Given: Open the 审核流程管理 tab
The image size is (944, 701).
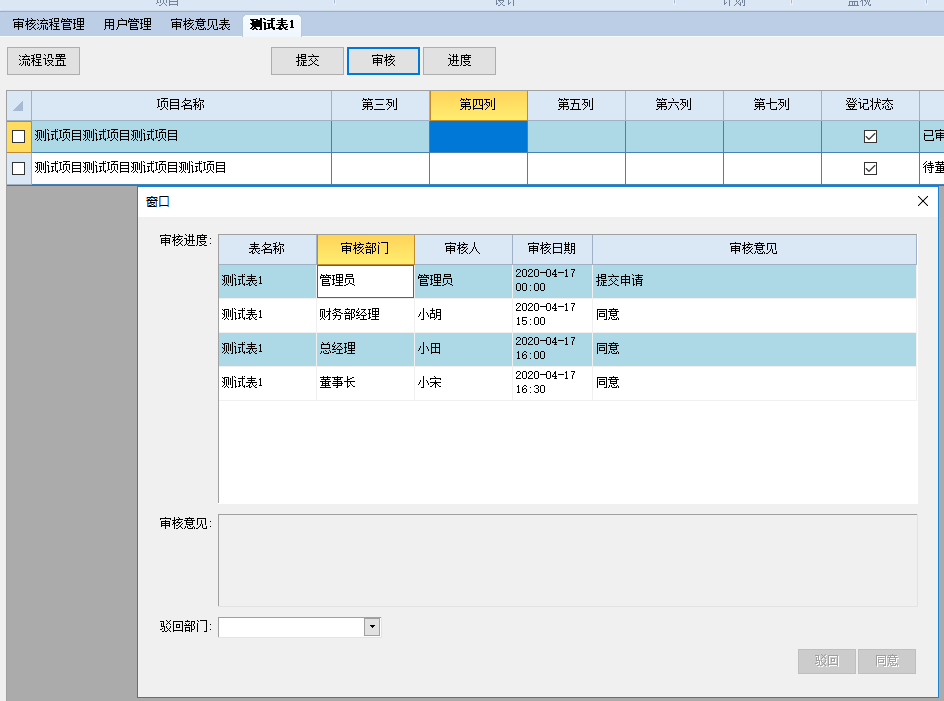Looking at the screenshot, I should coord(49,25).
